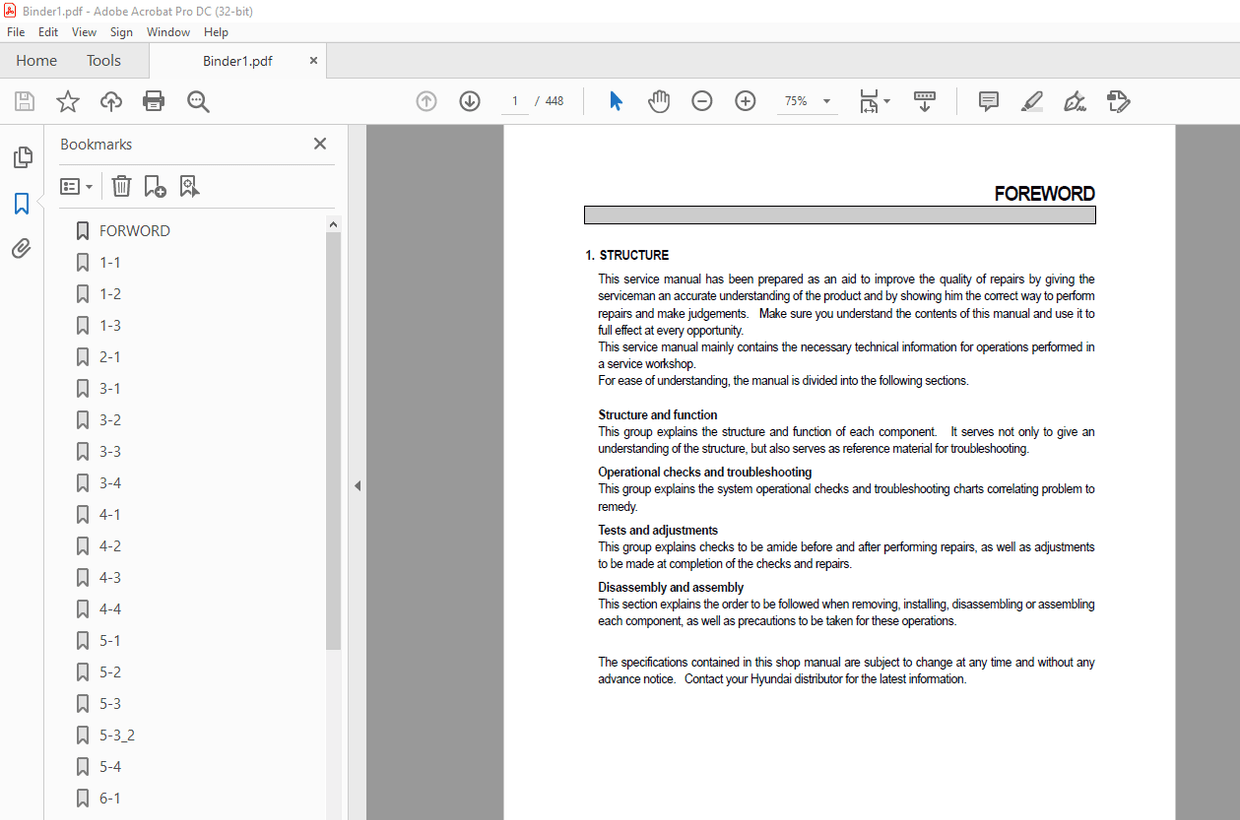Toggle the selection arrow tool
The height and width of the screenshot is (820, 1240).
(616, 100)
